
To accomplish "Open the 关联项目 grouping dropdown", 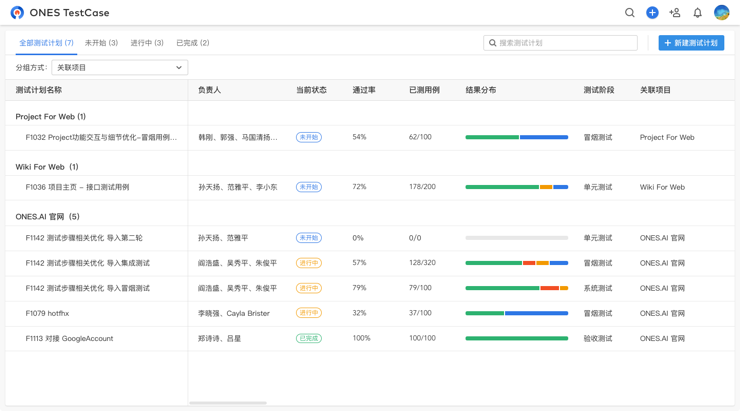I will [x=120, y=67].
